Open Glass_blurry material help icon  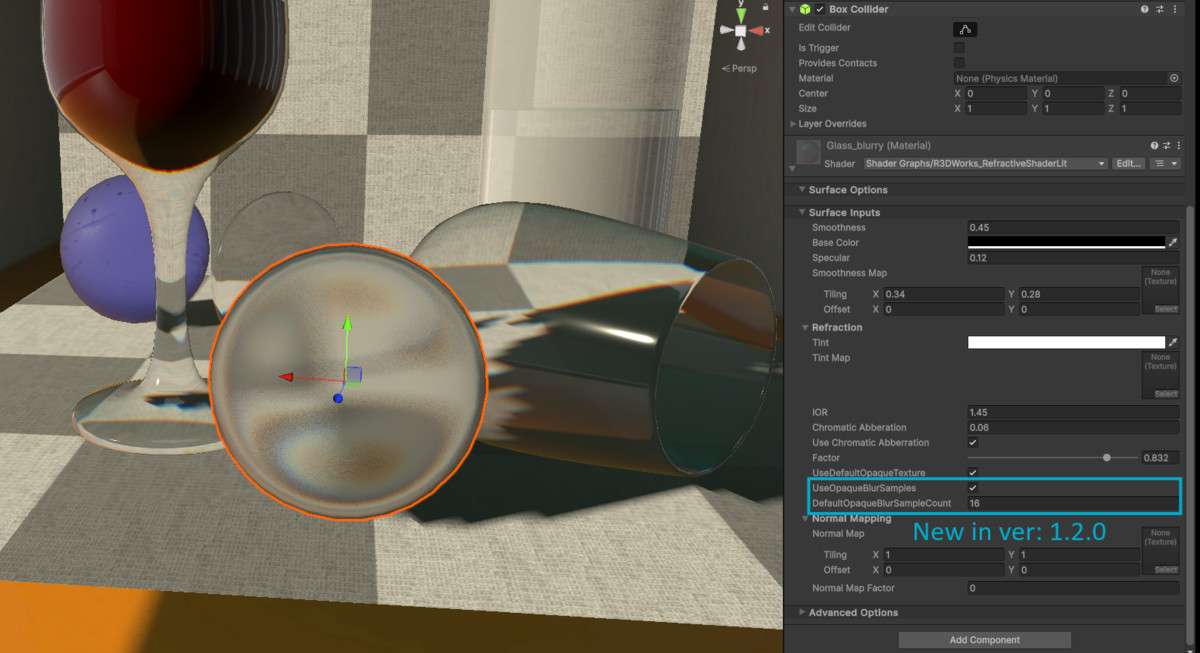[x=1154, y=146]
